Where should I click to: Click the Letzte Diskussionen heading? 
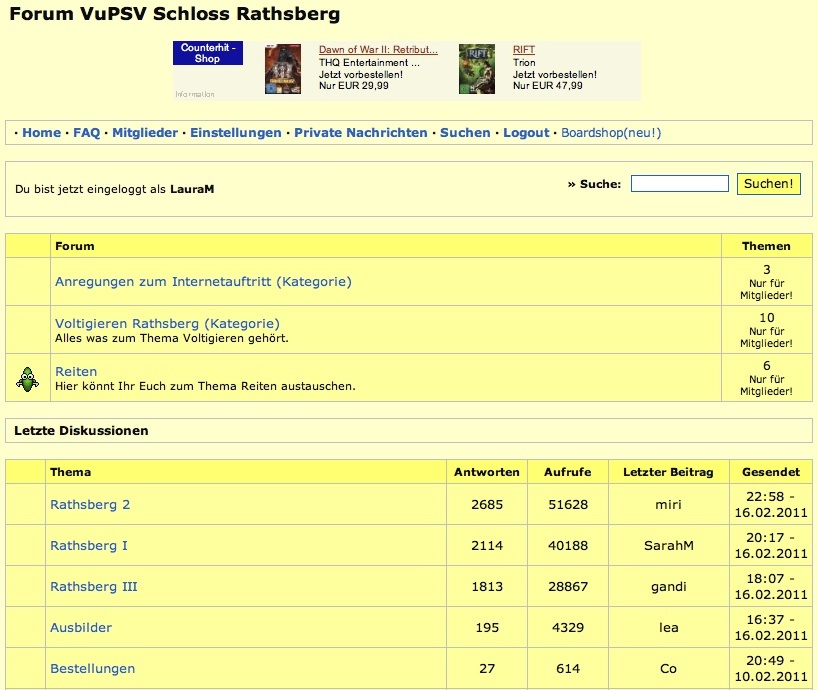click(x=81, y=431)
